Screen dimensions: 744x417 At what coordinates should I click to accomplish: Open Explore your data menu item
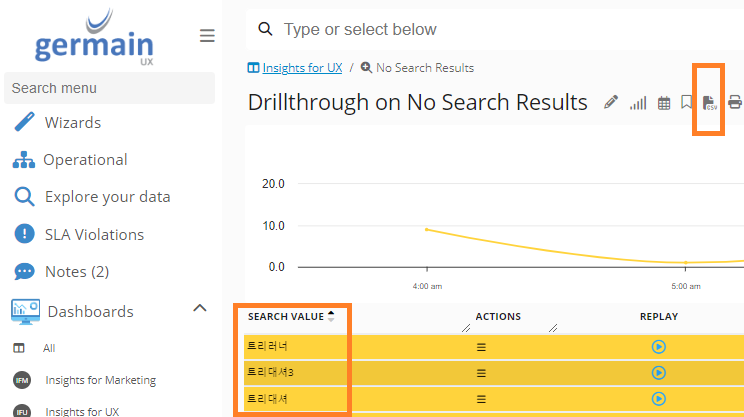[x=107, y=197]
